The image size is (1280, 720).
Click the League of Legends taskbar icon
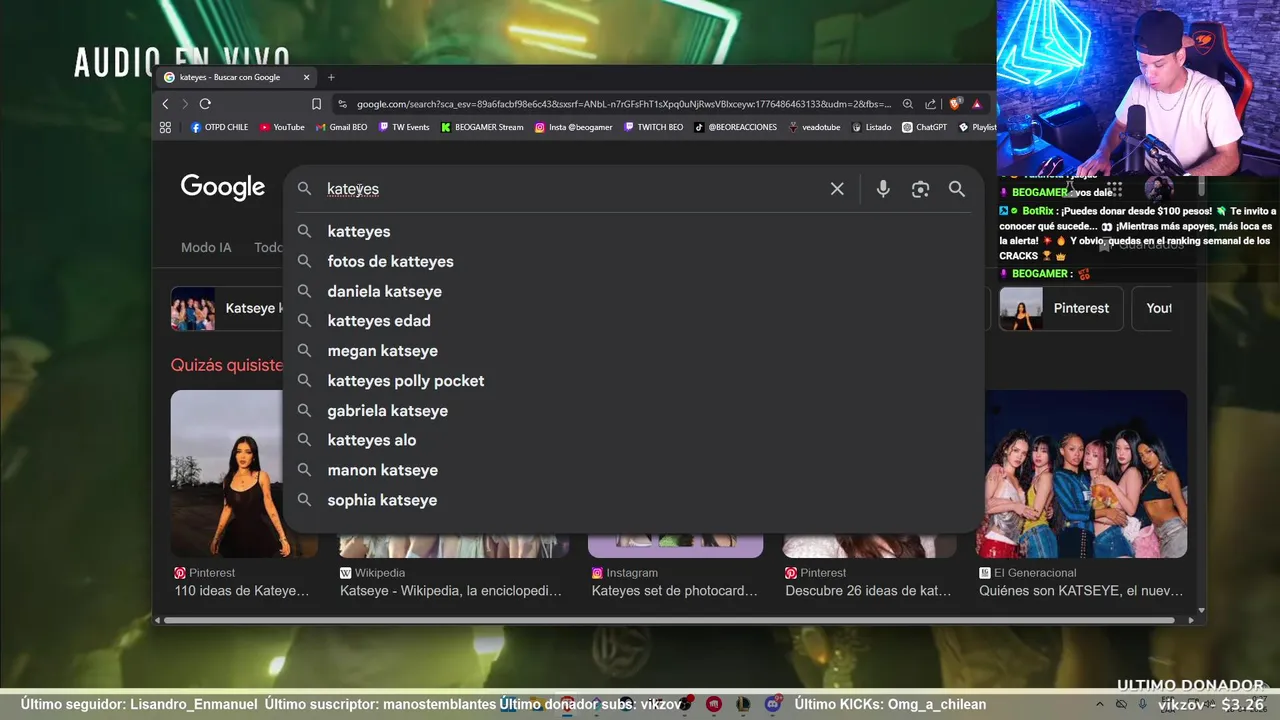tap(743, 704)
